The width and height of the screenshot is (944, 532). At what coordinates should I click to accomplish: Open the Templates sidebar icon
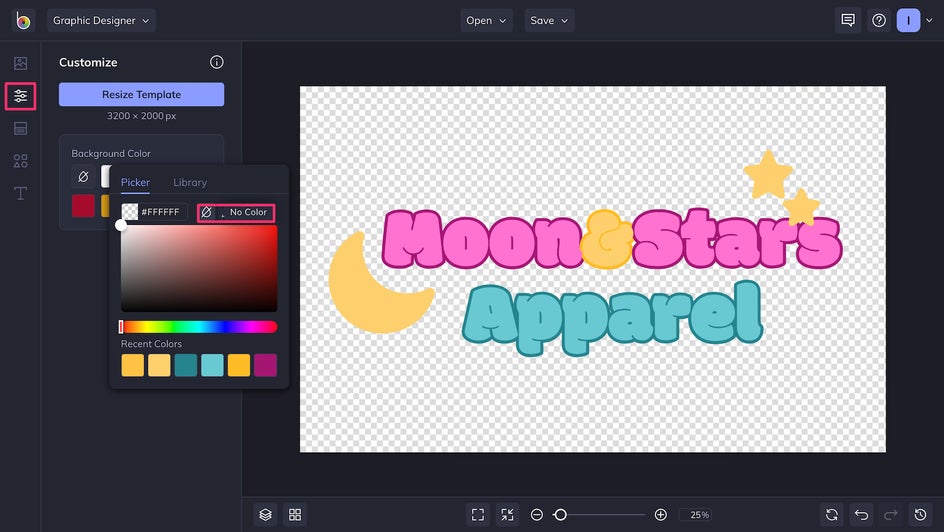tap(20, 128)
